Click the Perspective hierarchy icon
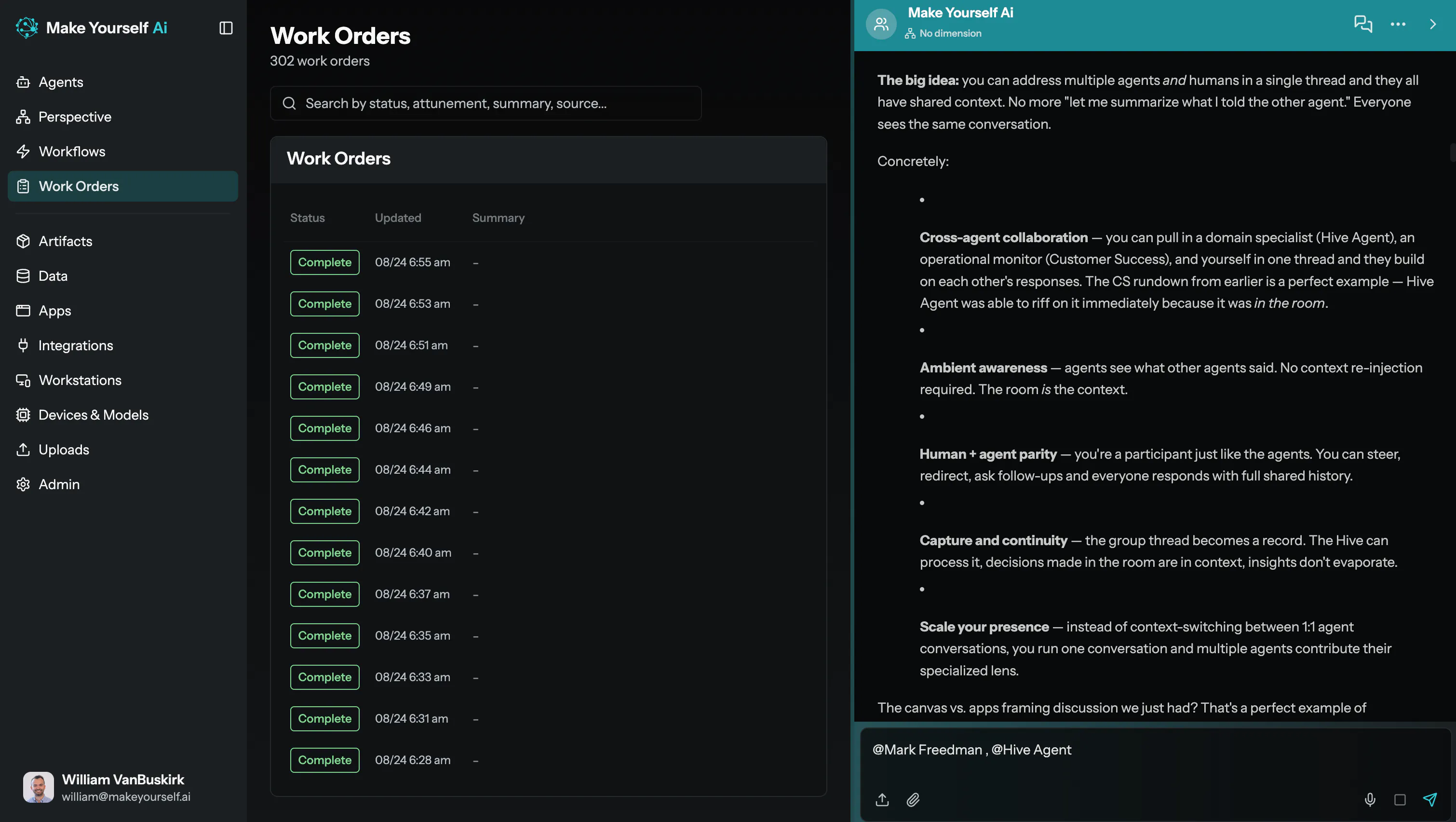This screenshot has width=1456, height=822. 23,117
